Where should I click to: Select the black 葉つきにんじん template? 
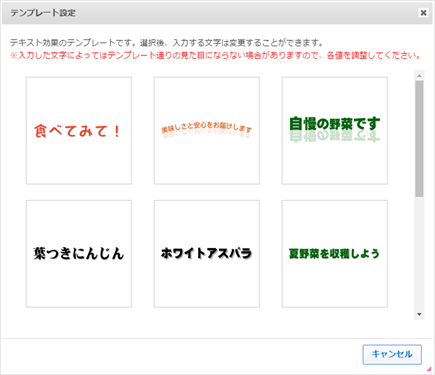click(79, 254)
